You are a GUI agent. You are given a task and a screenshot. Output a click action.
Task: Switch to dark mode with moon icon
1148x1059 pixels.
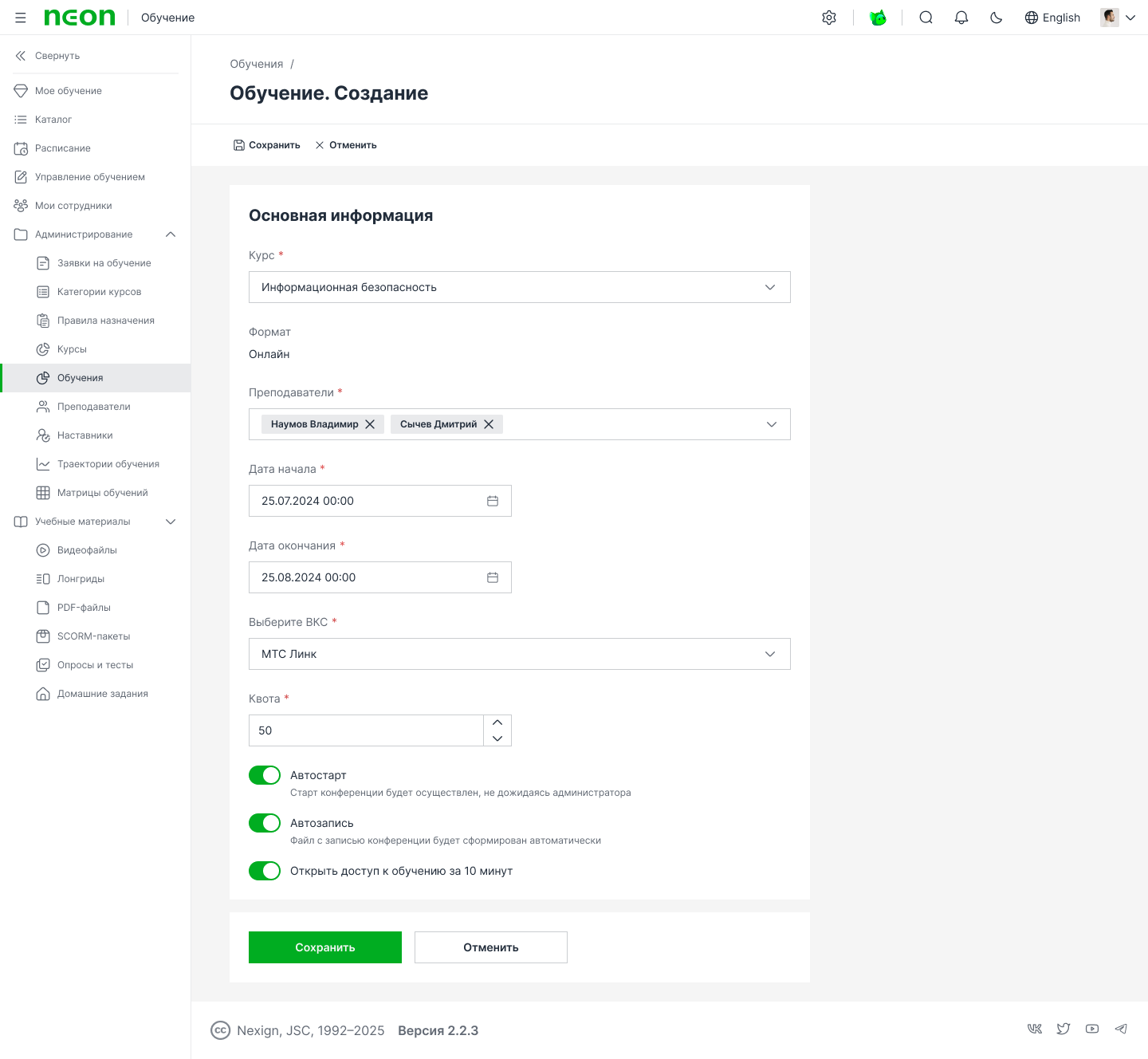click(997, 18)
